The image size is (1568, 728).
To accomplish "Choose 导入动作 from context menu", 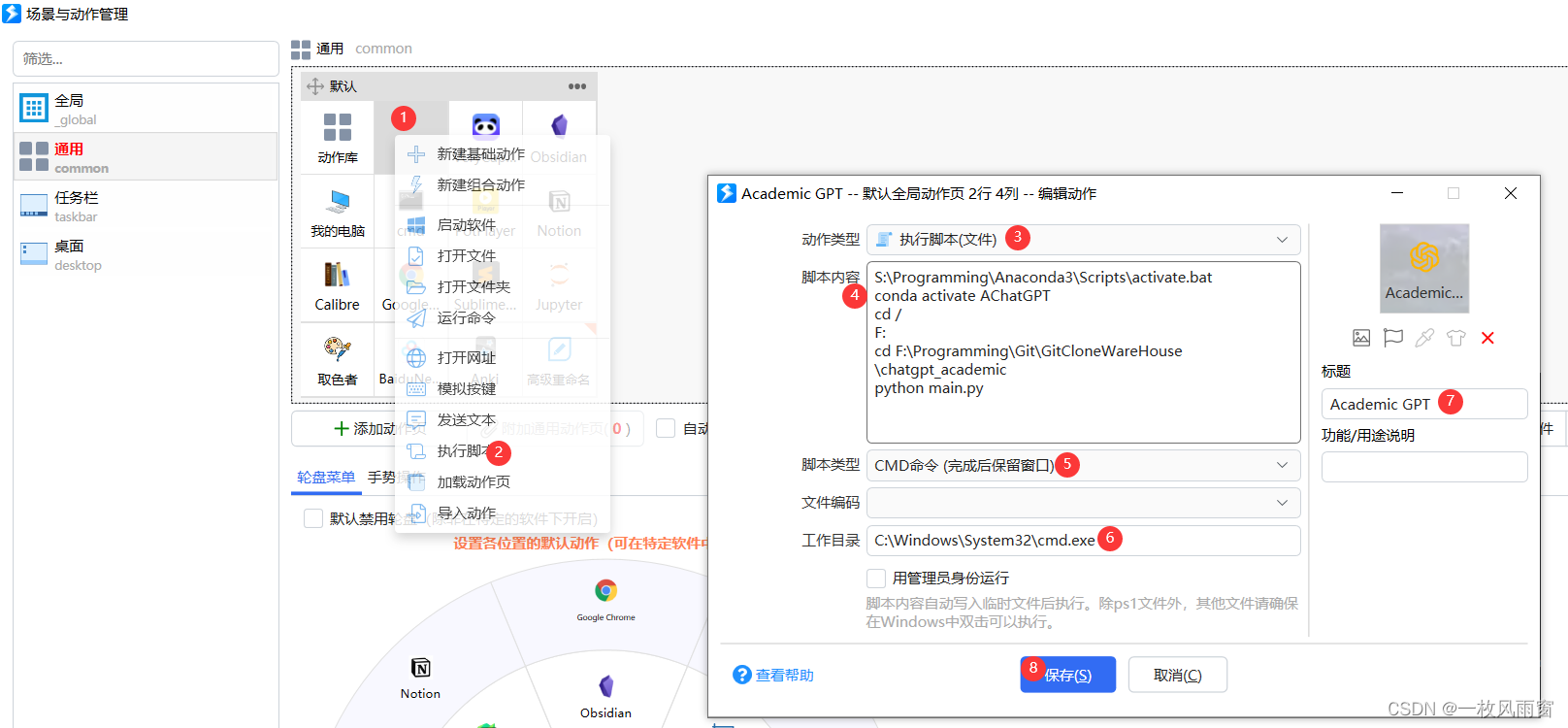I will point(502,513).
